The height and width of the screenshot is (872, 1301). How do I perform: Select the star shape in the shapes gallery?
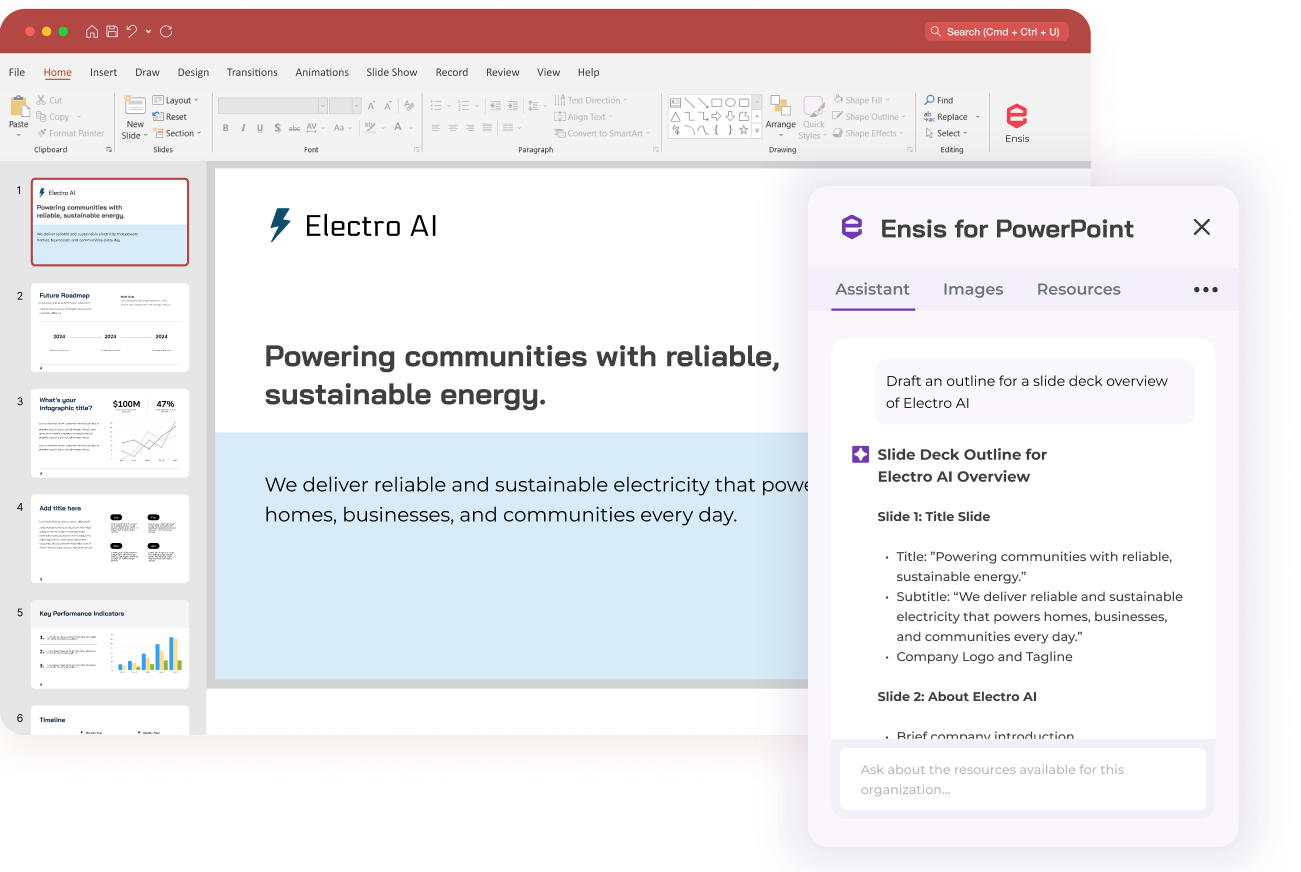(743, 130)
